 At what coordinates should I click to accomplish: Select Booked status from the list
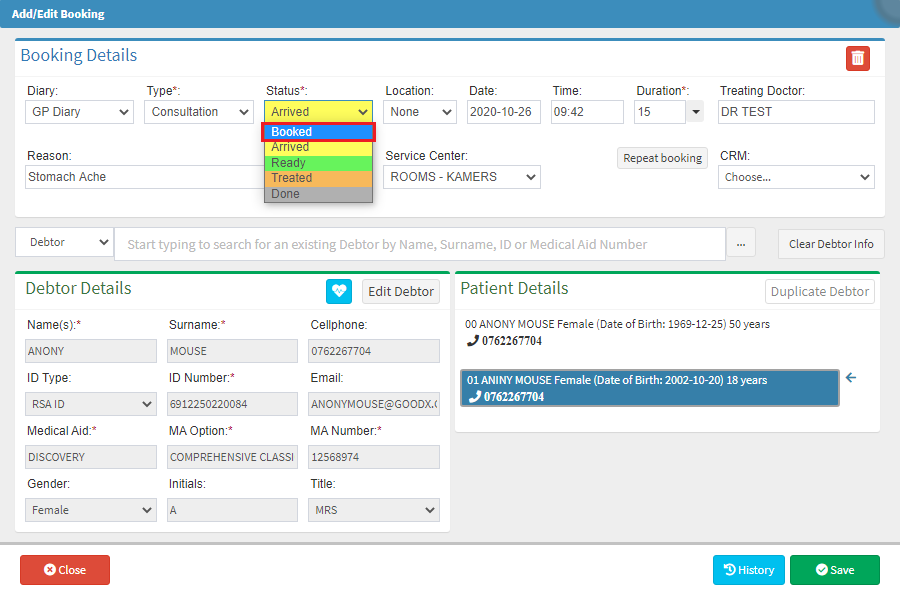pyautogui.click(x=318, y=132)
